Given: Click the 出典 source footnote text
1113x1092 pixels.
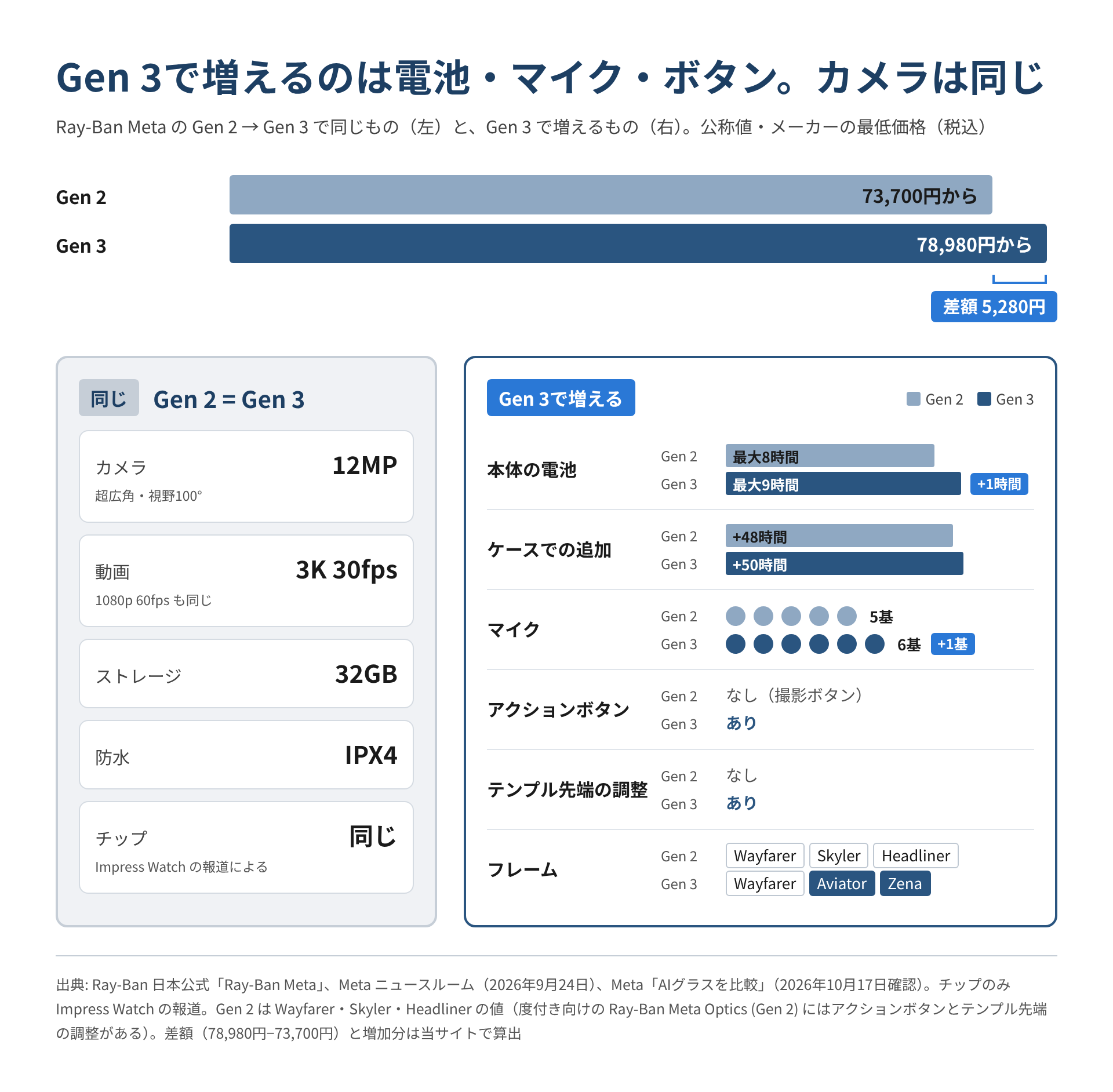Looking at the screenshot, I should pos(551,1009).
